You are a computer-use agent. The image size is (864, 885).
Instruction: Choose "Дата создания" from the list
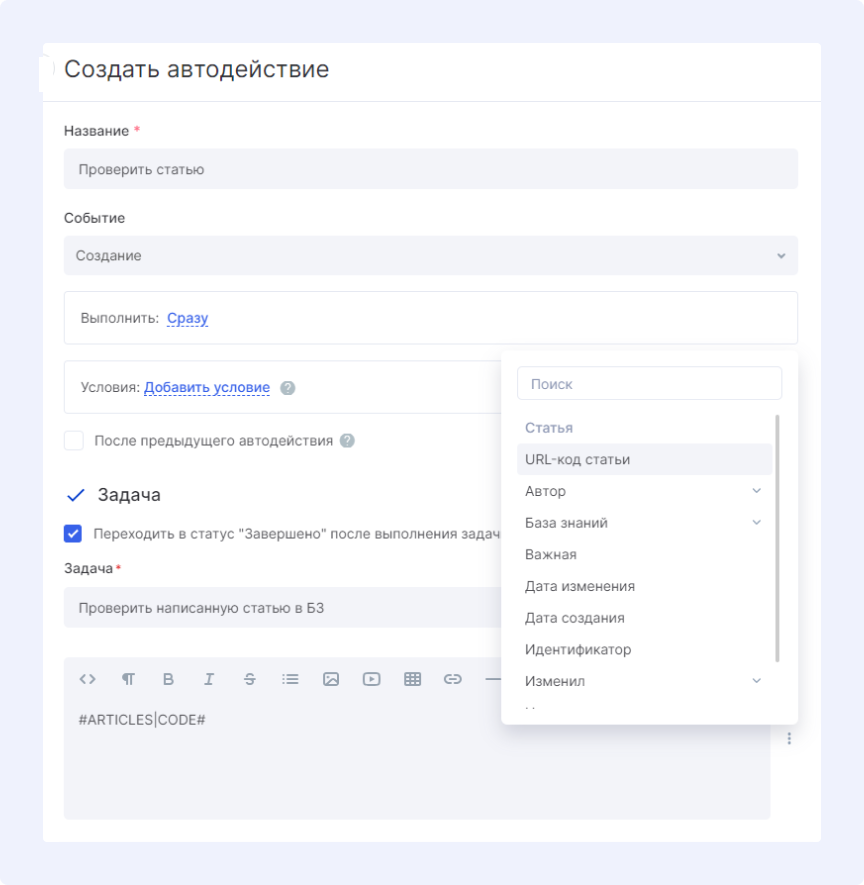coord(575,618)
